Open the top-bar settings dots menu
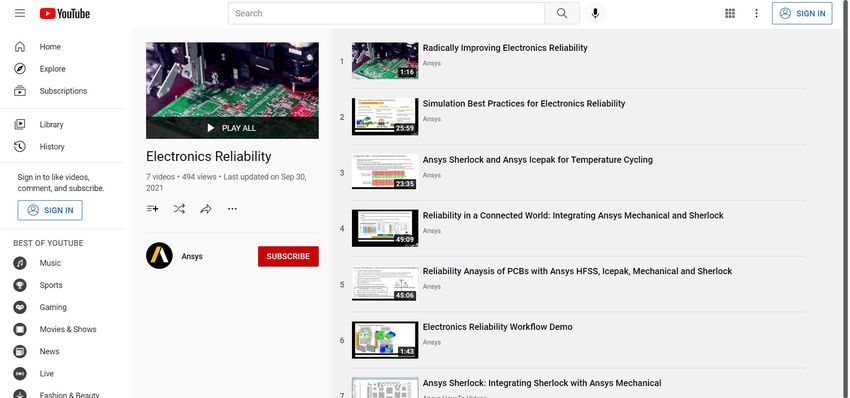 coord(756,14)
